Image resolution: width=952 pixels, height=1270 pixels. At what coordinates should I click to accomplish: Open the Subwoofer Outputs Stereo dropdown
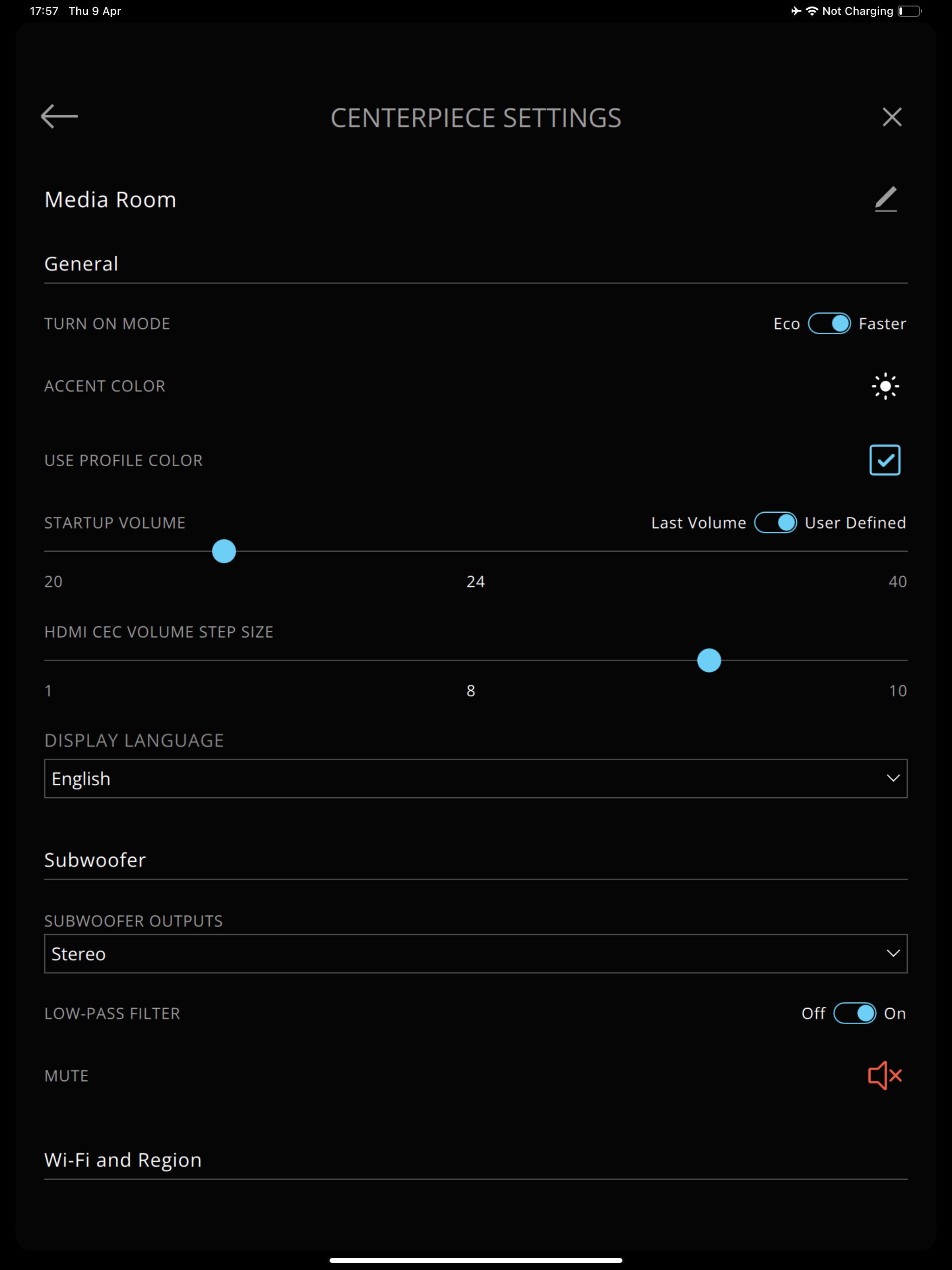pos(476,953)
